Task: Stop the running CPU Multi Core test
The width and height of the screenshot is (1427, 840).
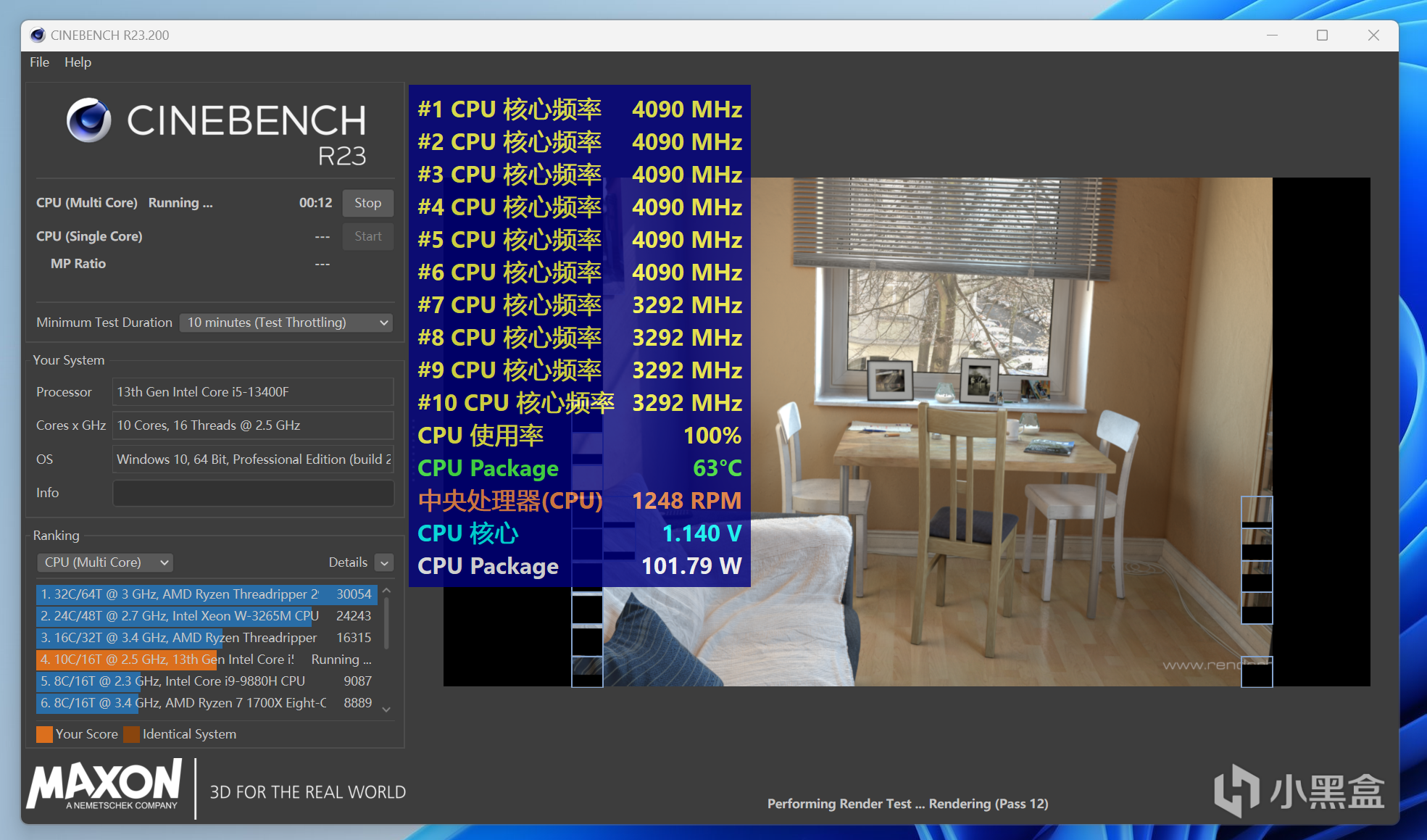Action: (x=367, y=203)
